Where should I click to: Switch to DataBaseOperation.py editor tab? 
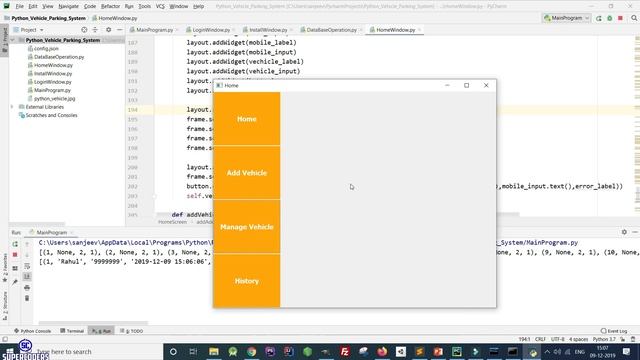330,30
